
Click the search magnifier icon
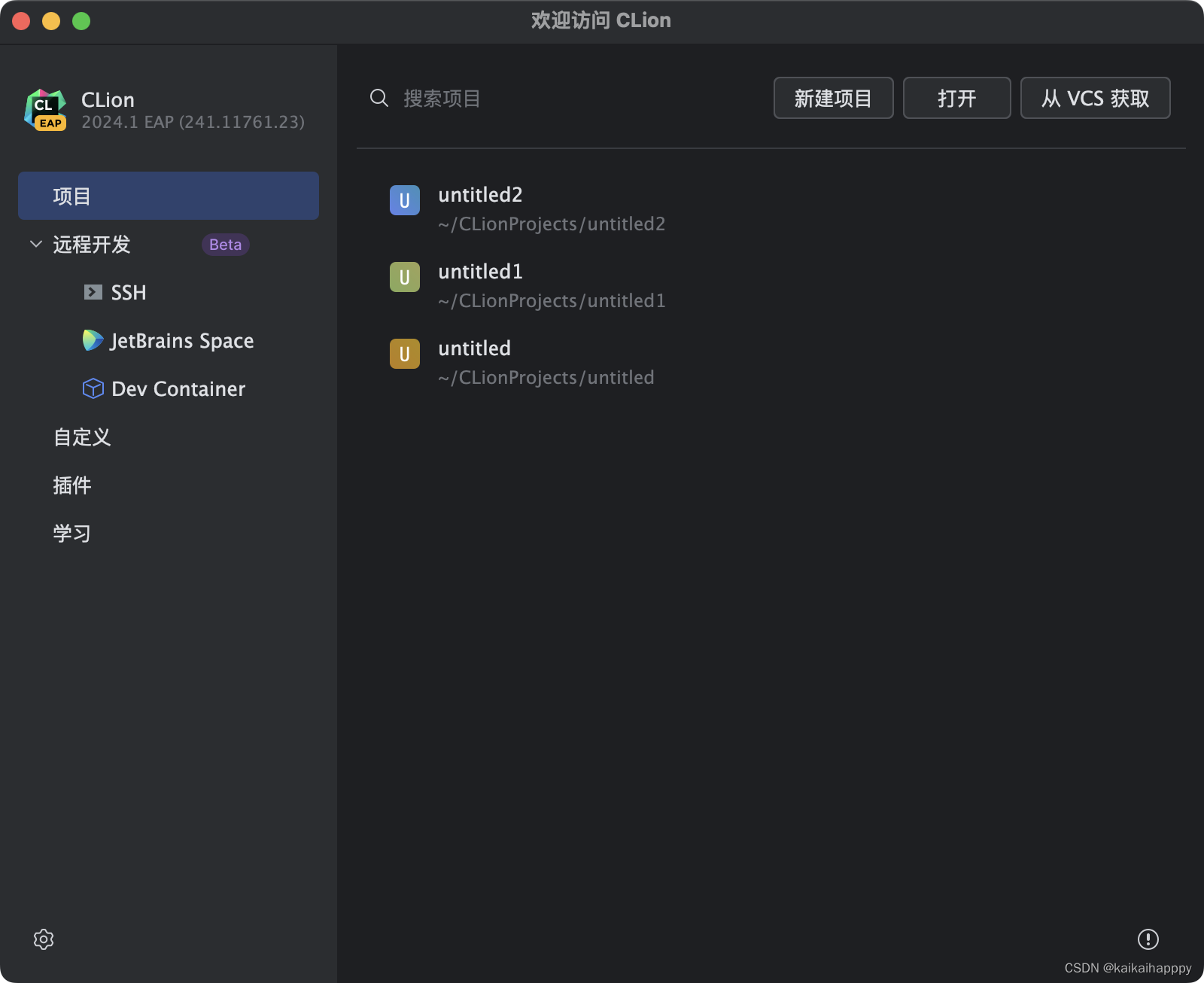(379, 98)
